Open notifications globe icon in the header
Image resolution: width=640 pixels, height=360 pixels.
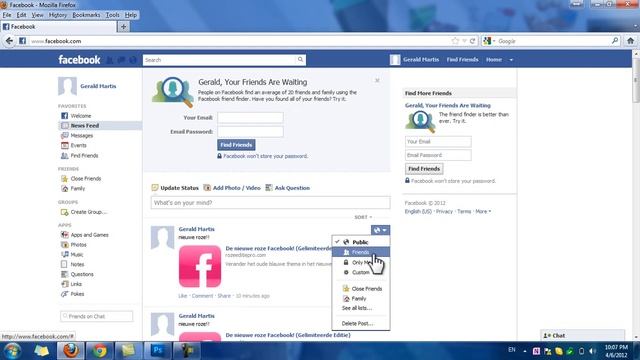tap(133, 60)
